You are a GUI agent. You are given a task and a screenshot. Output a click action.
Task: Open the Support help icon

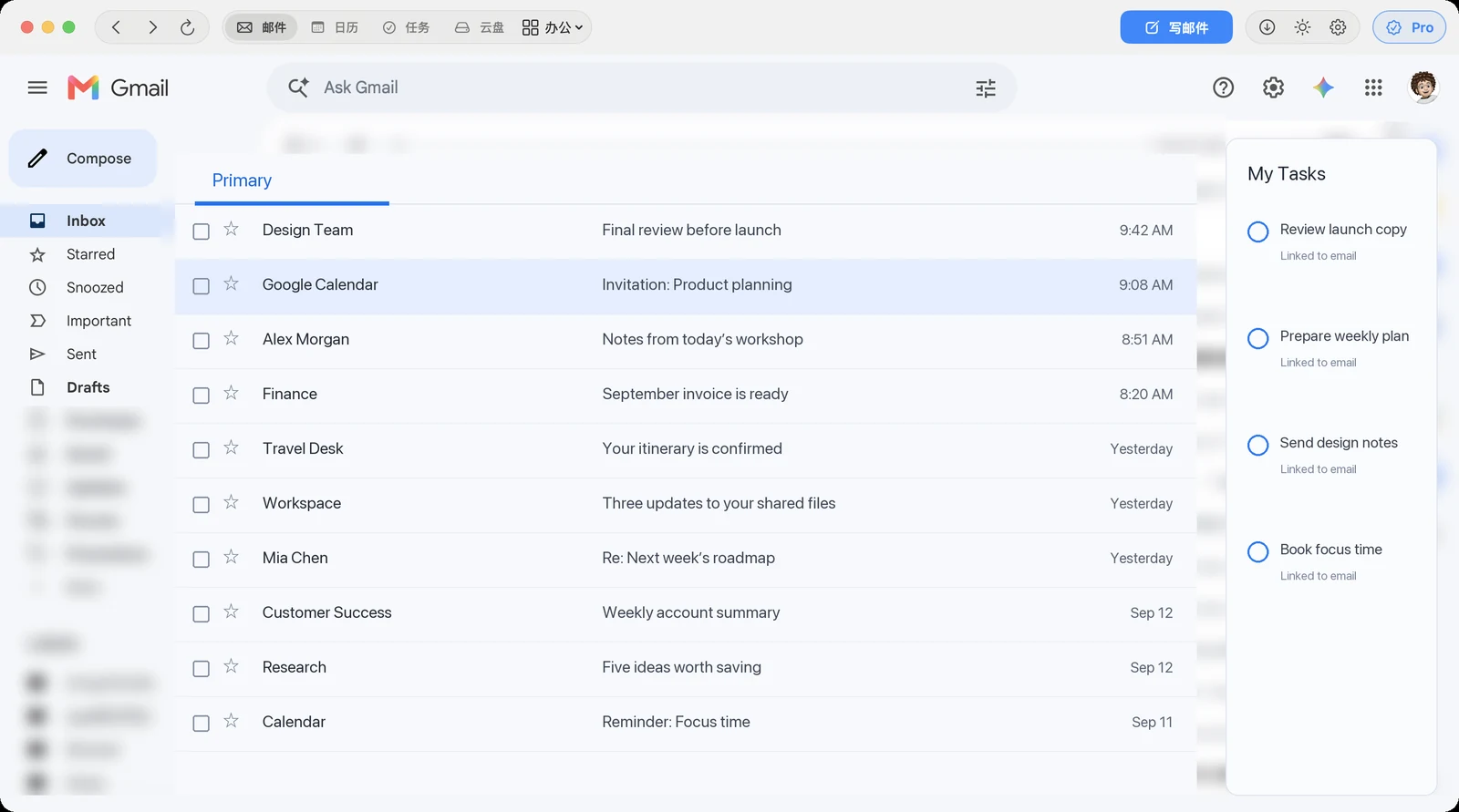tap(1223, 87)
